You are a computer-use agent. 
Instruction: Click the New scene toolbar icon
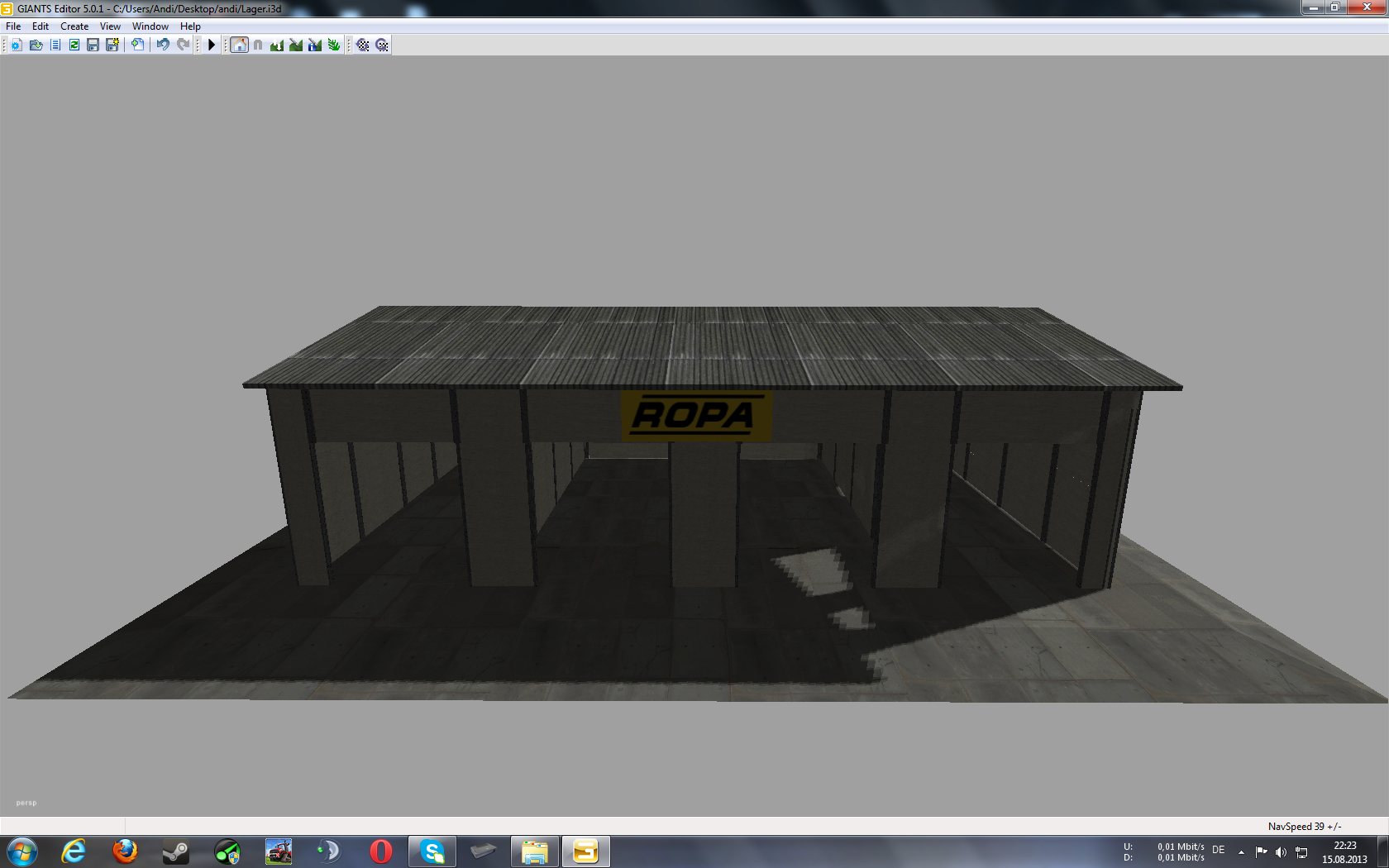tap(17, 45)
